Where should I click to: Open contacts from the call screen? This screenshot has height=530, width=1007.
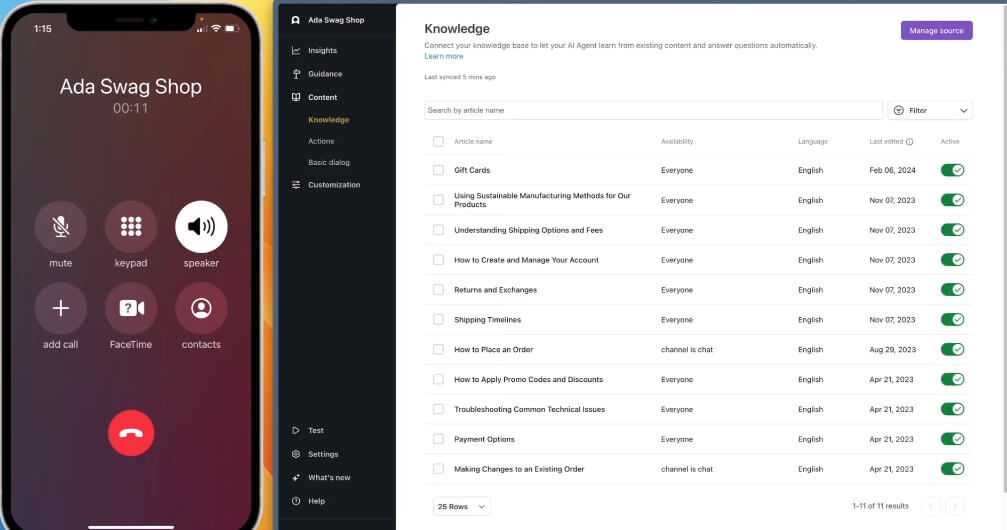201,308
